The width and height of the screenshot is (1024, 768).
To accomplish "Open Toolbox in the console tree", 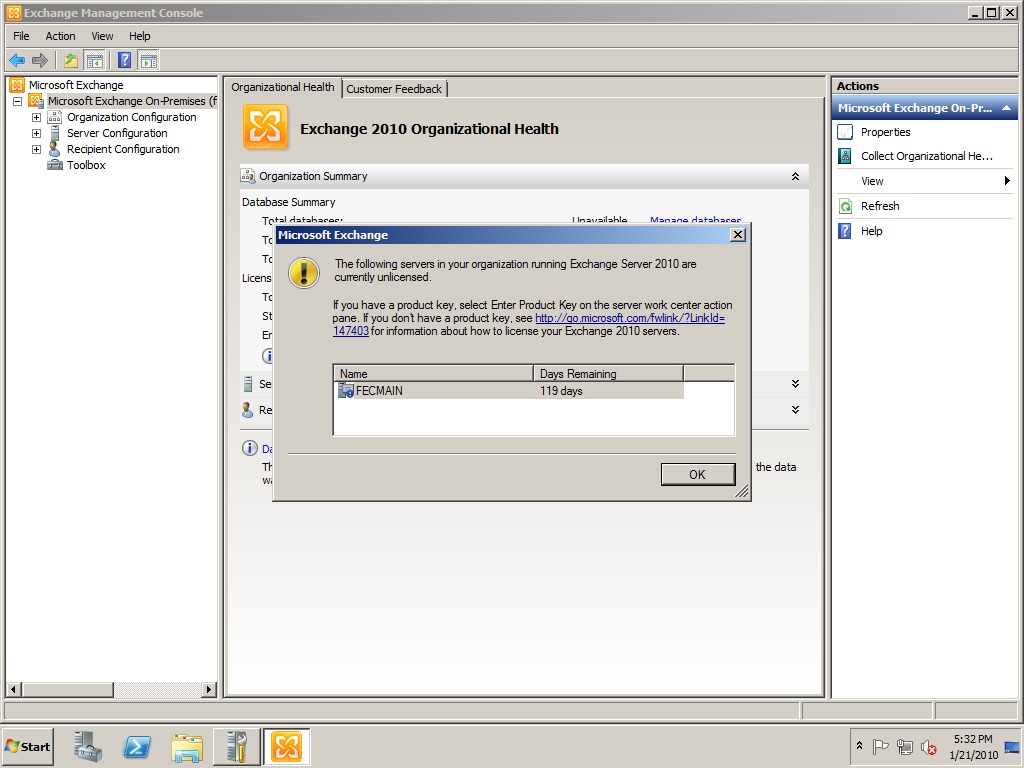I will (x=86, y=165).
